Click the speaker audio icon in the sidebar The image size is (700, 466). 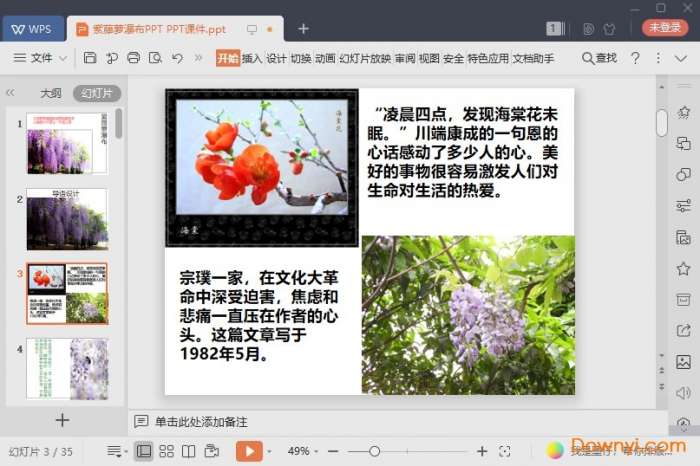(683, 393)
